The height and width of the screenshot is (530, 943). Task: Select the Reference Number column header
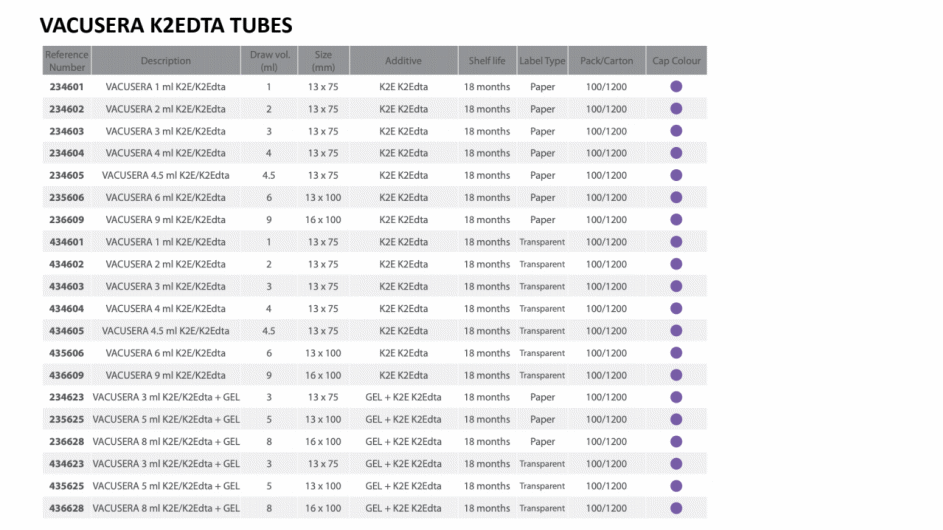[x=67, y=61]
